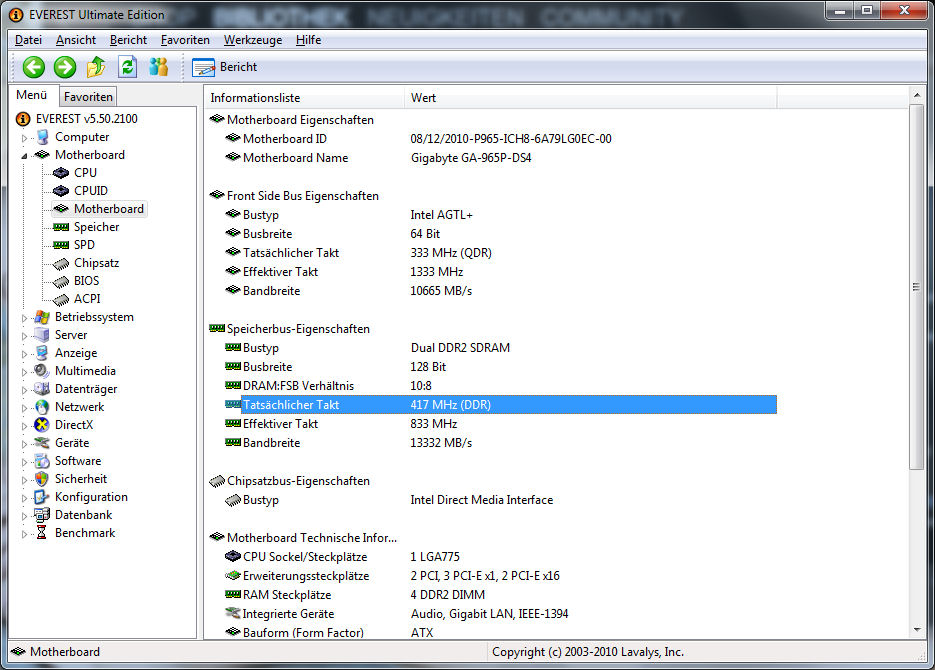Select the CPUID tree item
Screen dimensions: 935x670
tap(91, 191)
